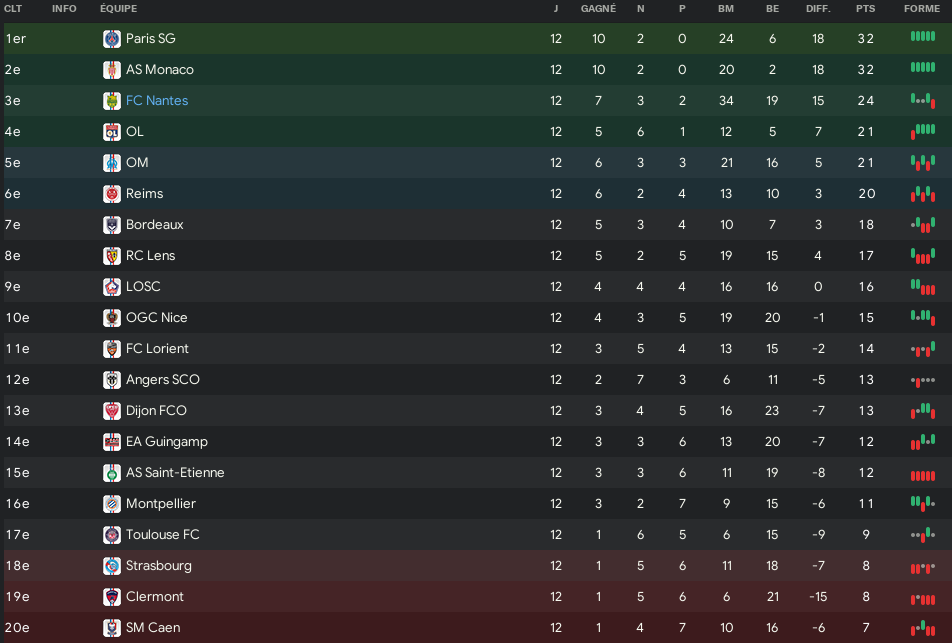Select the Strasbourg crest icon

112,566
